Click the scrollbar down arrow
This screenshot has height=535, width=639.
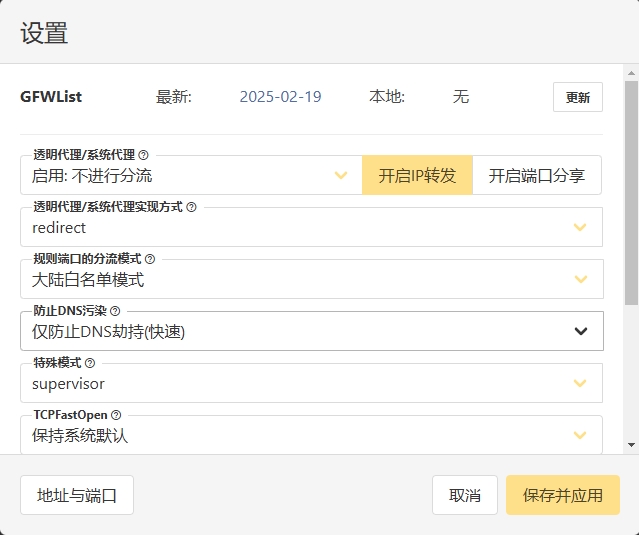click(x=631, y=445)
